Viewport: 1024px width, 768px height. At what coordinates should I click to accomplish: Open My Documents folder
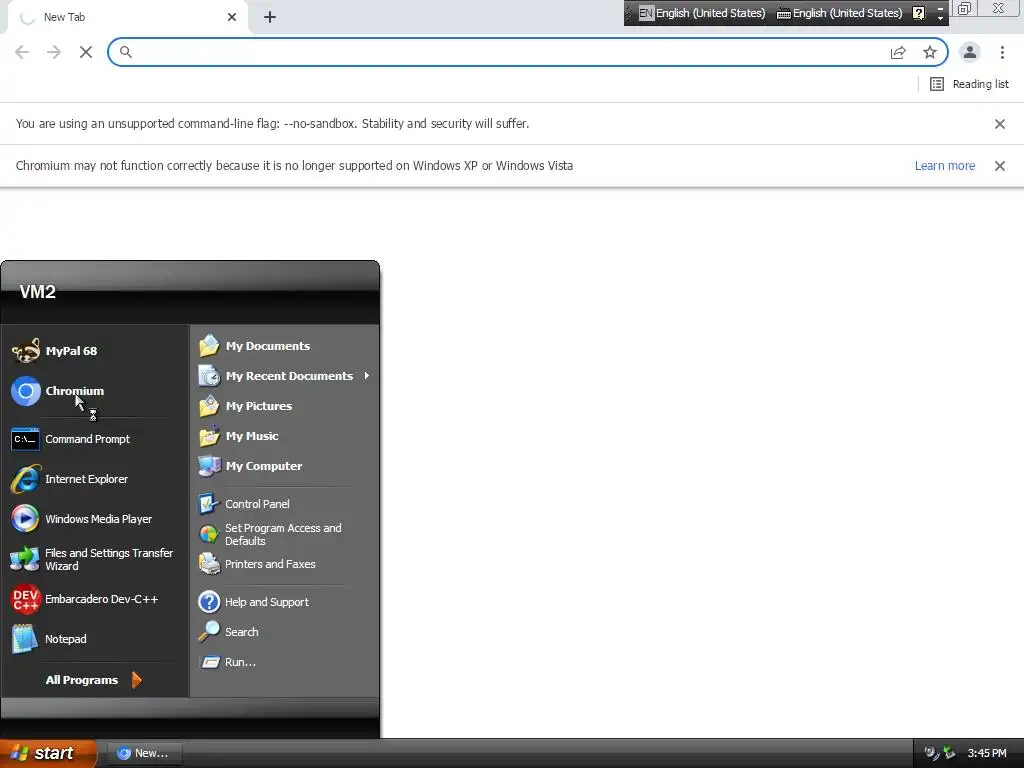(284, 346)
